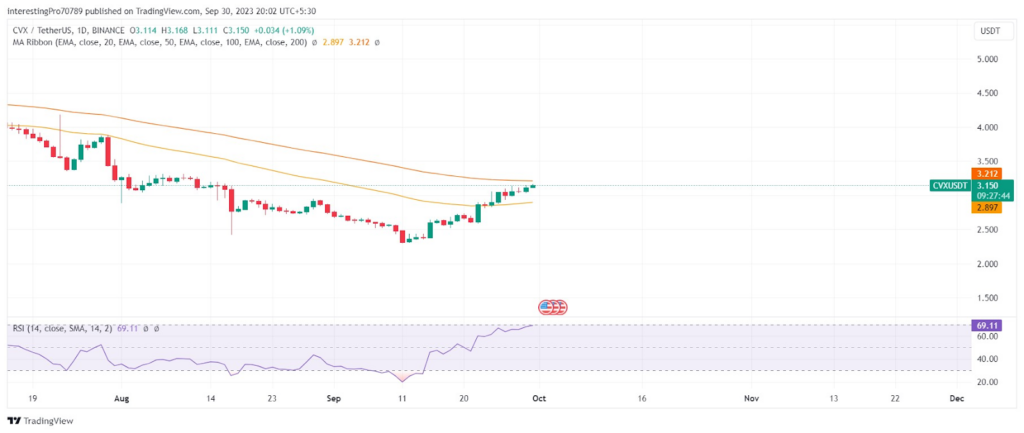Click the Oct label on time axis
The width and height of the screenshot is (1024, 433).
539,398
